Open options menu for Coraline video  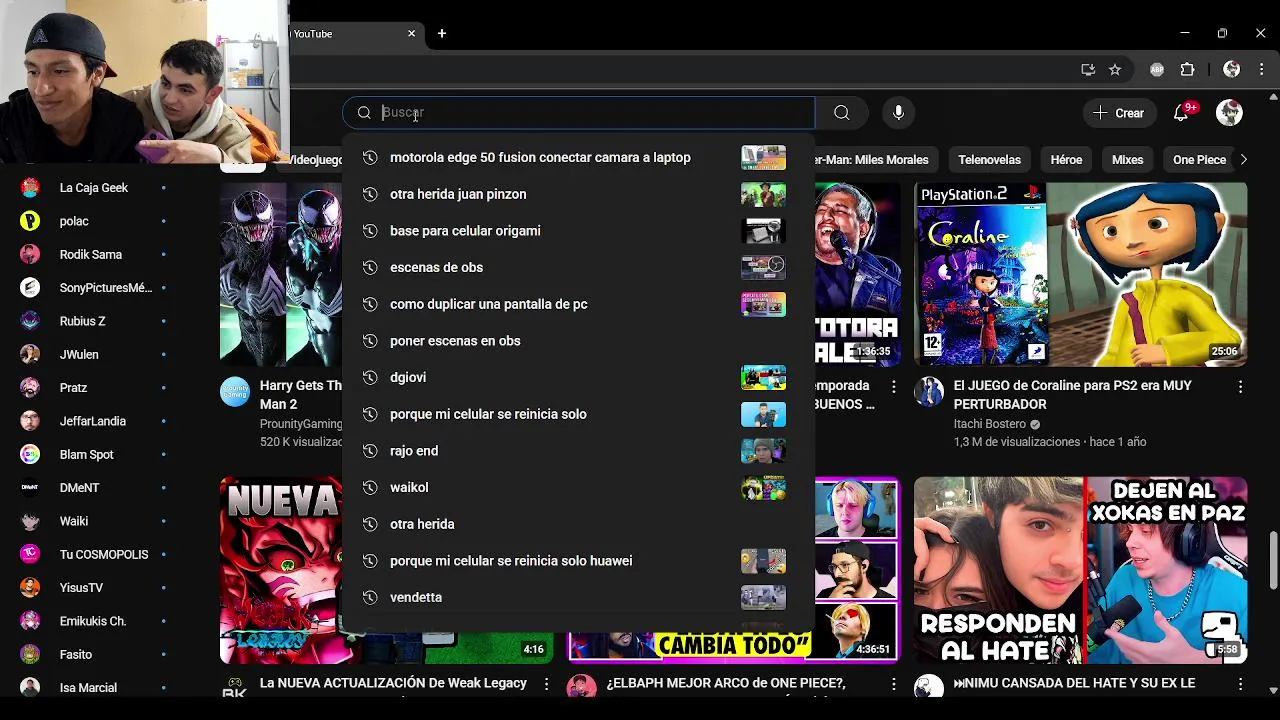point(1240,387)
